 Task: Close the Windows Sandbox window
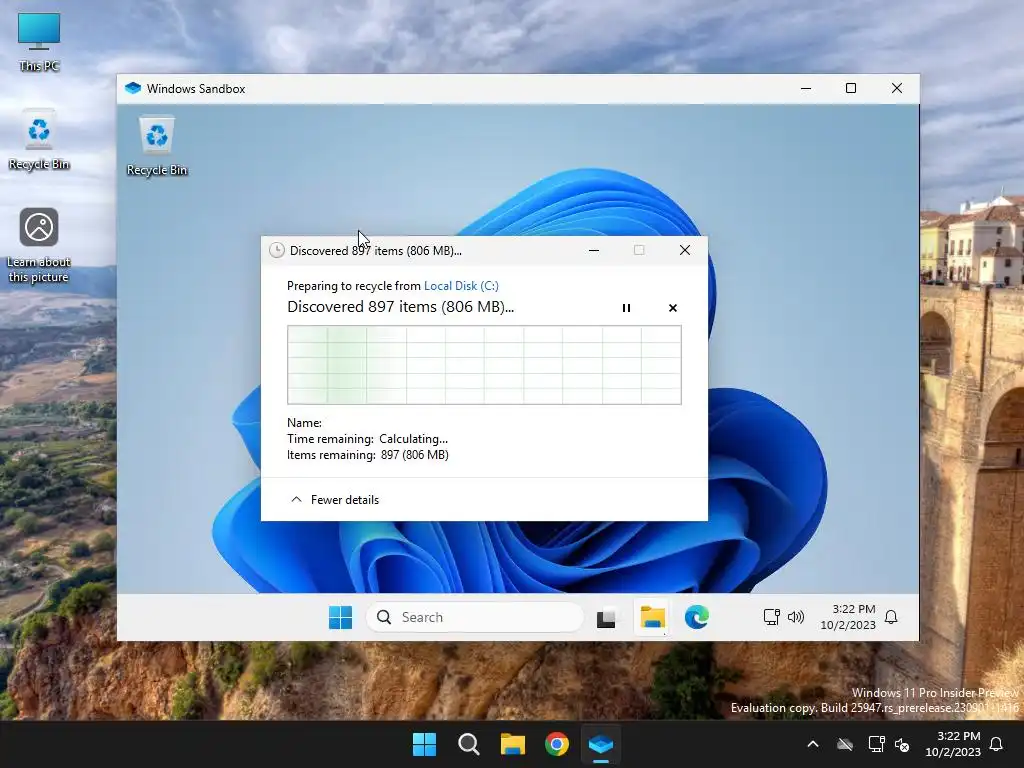(x=897, y=88)
